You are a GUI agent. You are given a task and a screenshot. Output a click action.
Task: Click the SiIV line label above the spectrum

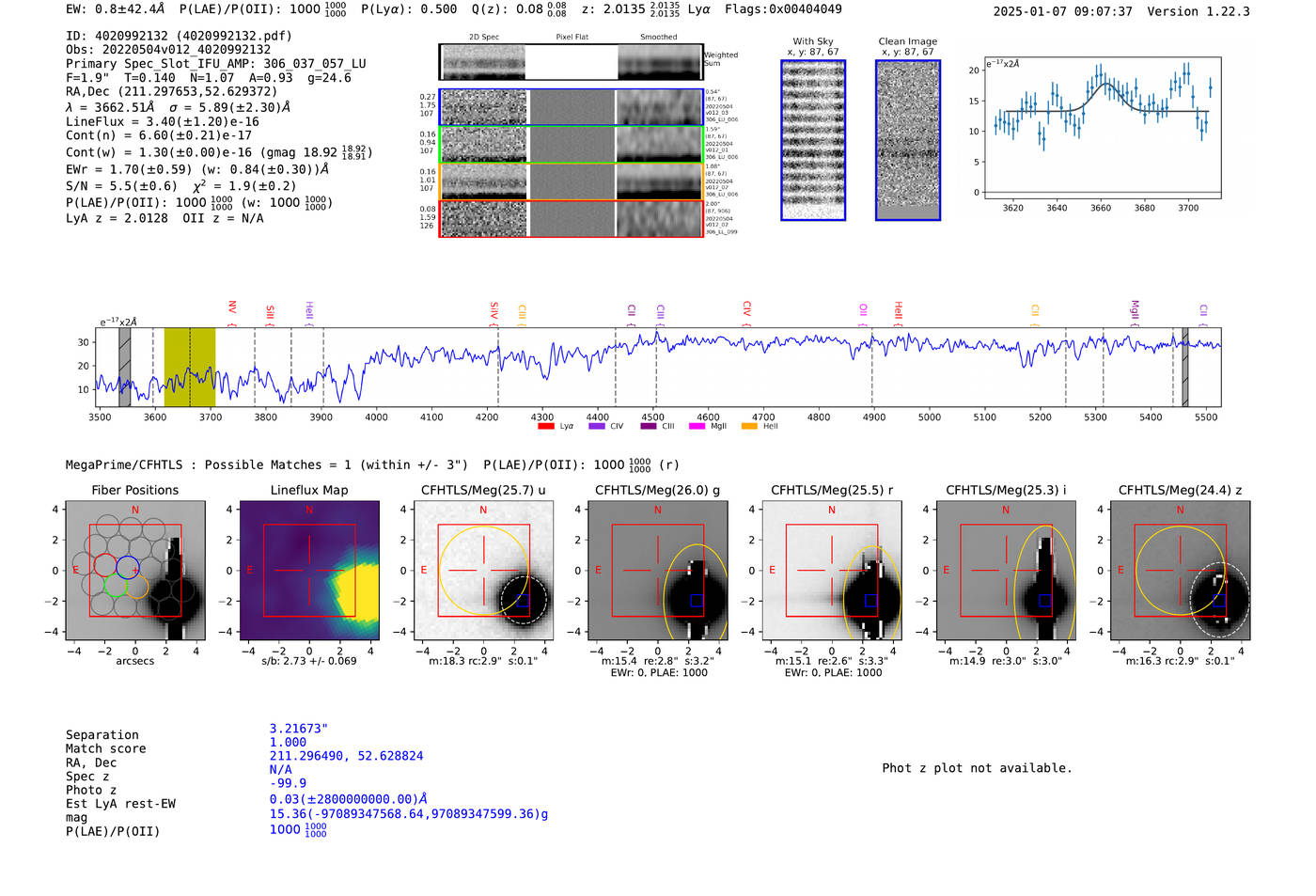pyautogui.click(x=494, y=310)
